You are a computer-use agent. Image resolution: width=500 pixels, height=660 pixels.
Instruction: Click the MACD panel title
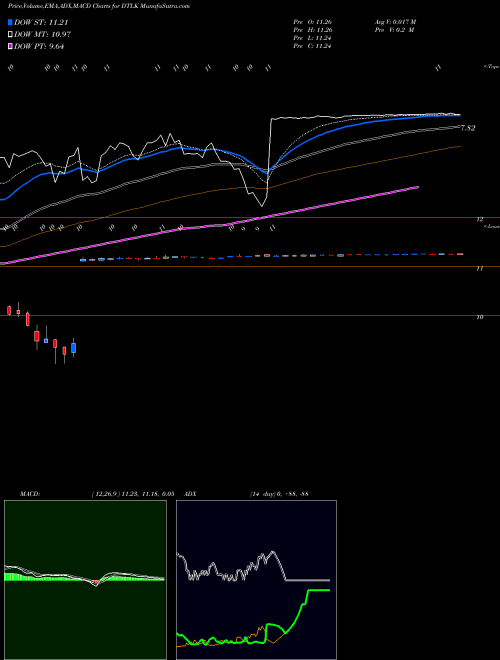[30, 494]
